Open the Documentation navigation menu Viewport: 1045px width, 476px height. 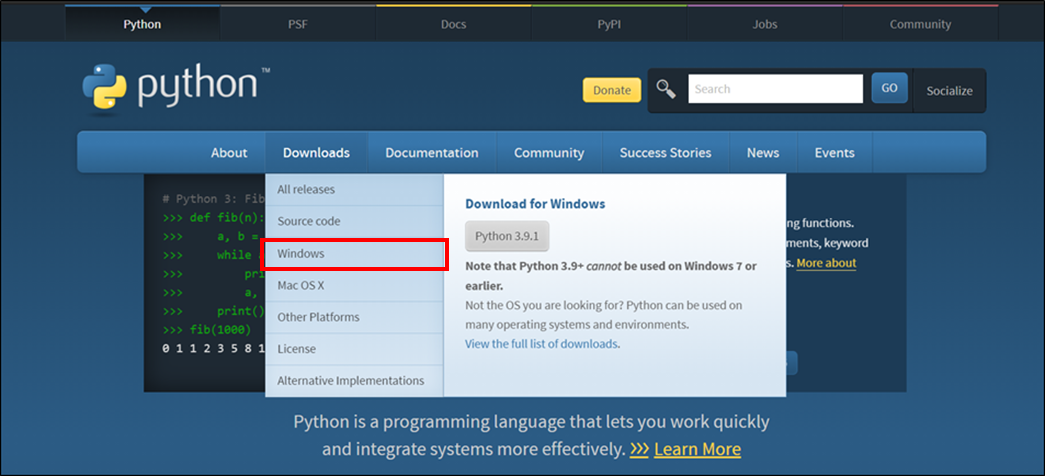click(432, 153)
